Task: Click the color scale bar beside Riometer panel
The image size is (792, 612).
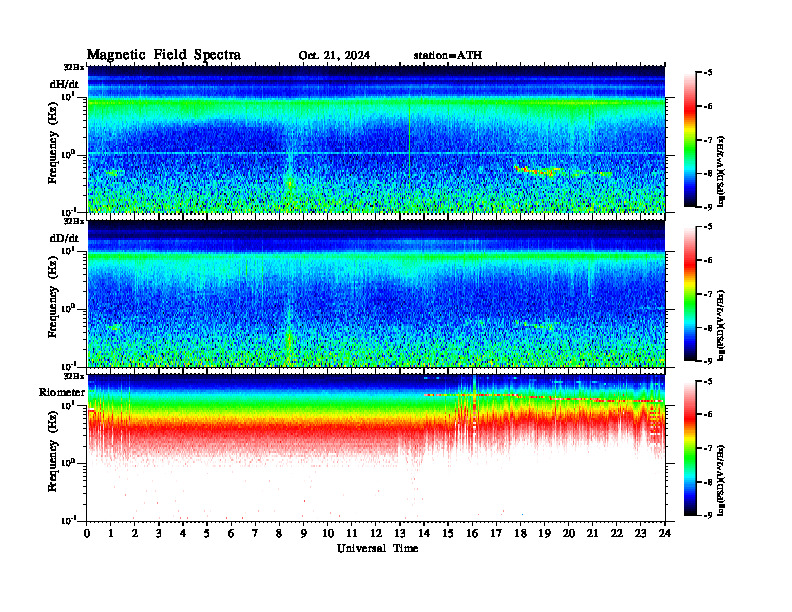Action: coord(690,448)
